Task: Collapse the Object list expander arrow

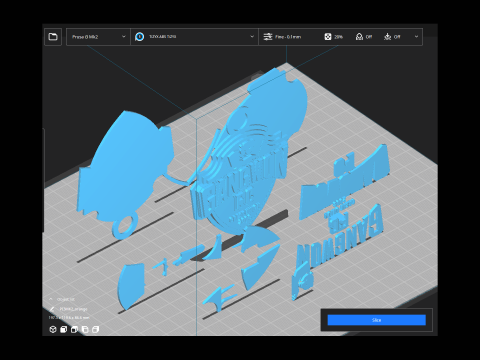Action: point(51,299)
